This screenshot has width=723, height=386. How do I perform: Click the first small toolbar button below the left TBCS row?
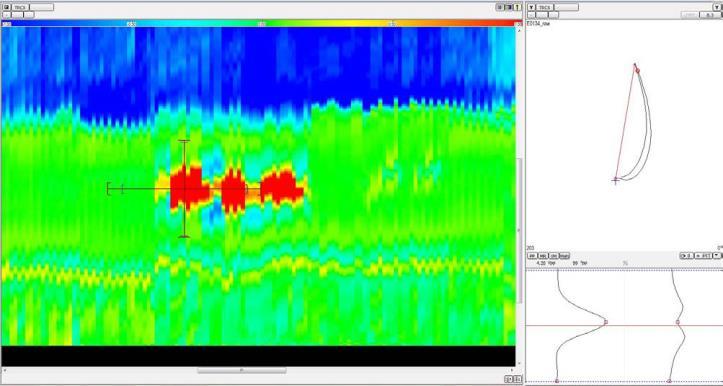tap(6, 15)
